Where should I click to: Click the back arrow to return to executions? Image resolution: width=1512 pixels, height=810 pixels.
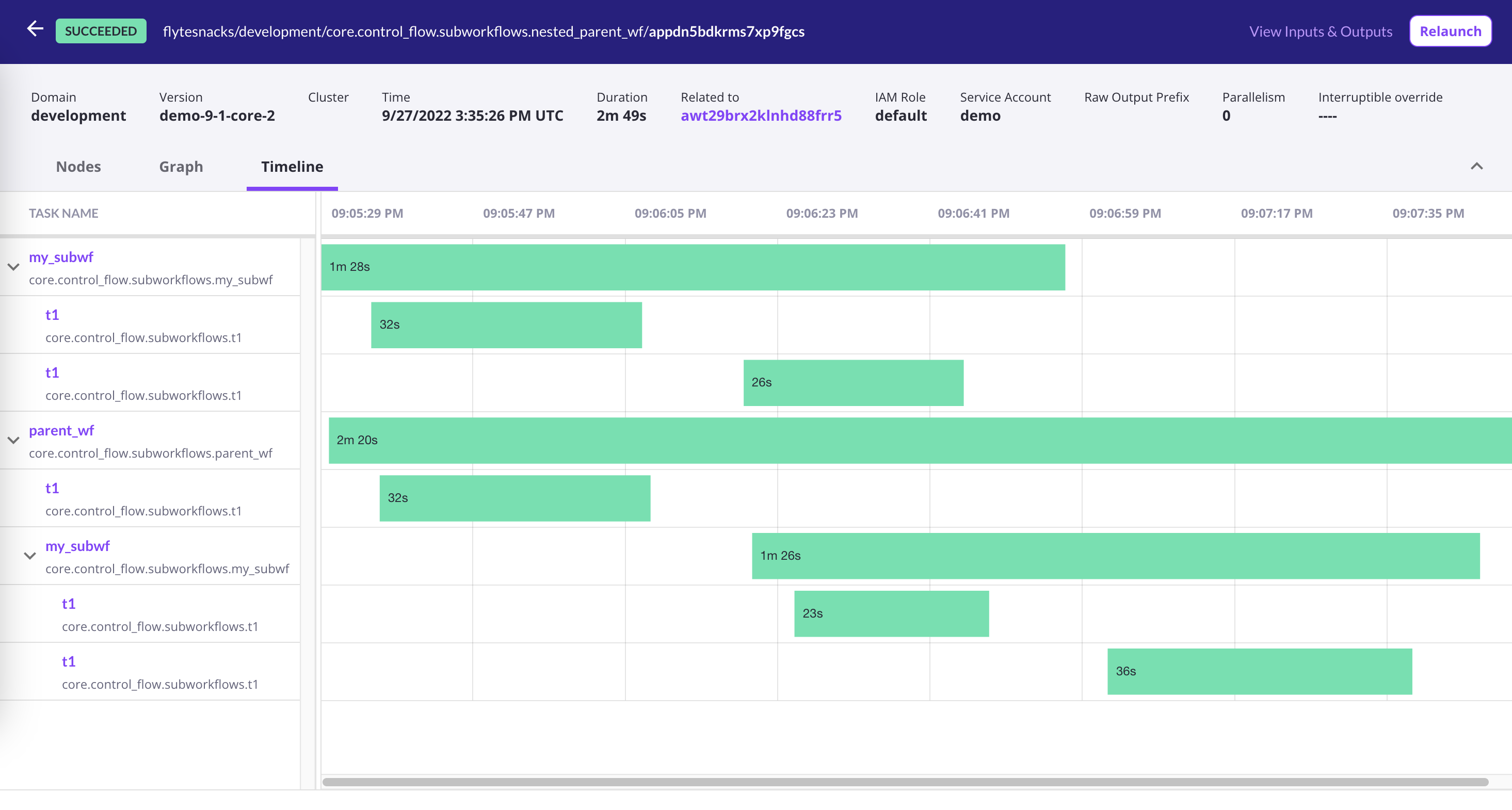pyautogui.click(x=35, y=29)
